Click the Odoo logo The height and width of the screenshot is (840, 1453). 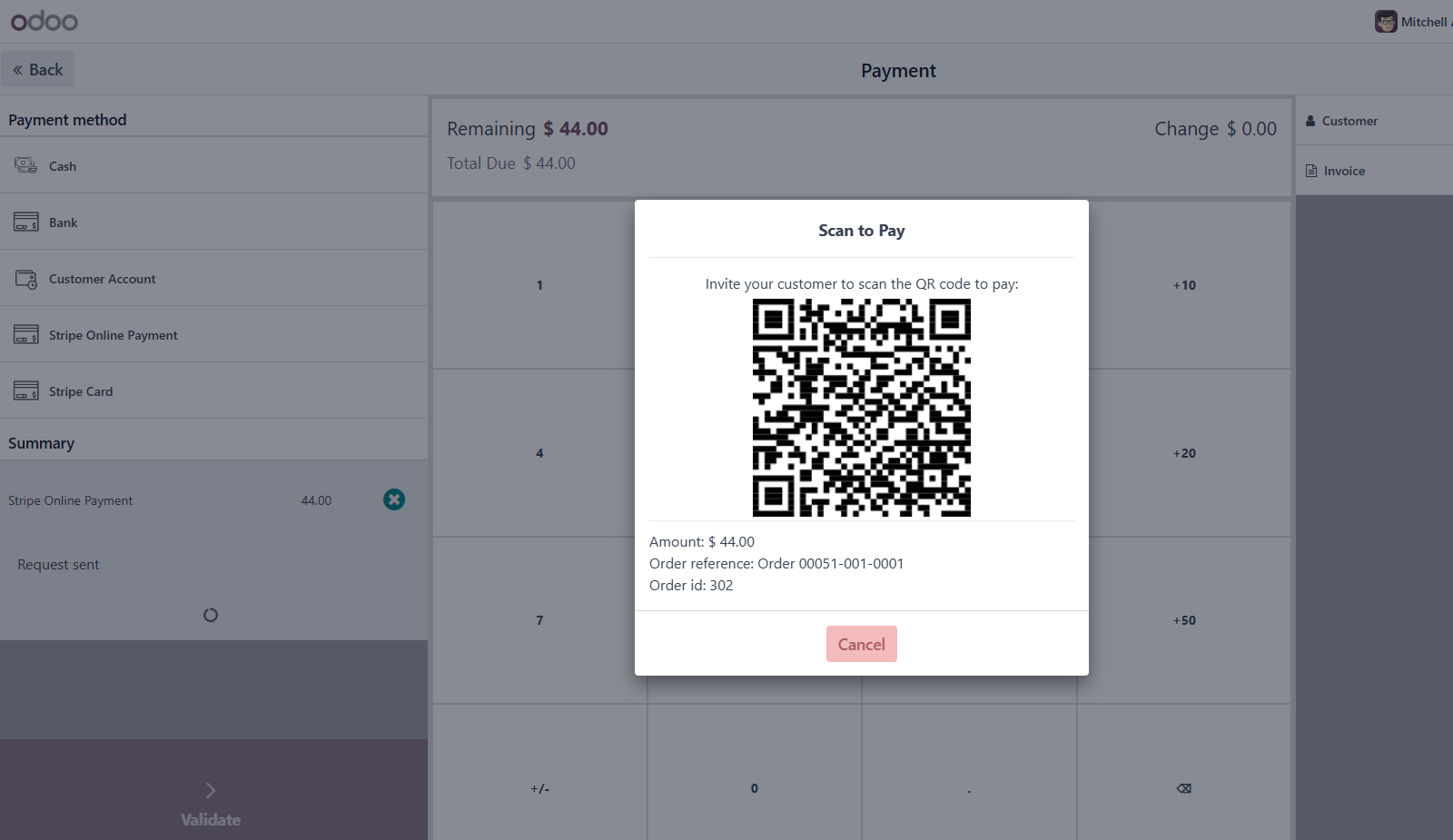click(x=44, y=21)
